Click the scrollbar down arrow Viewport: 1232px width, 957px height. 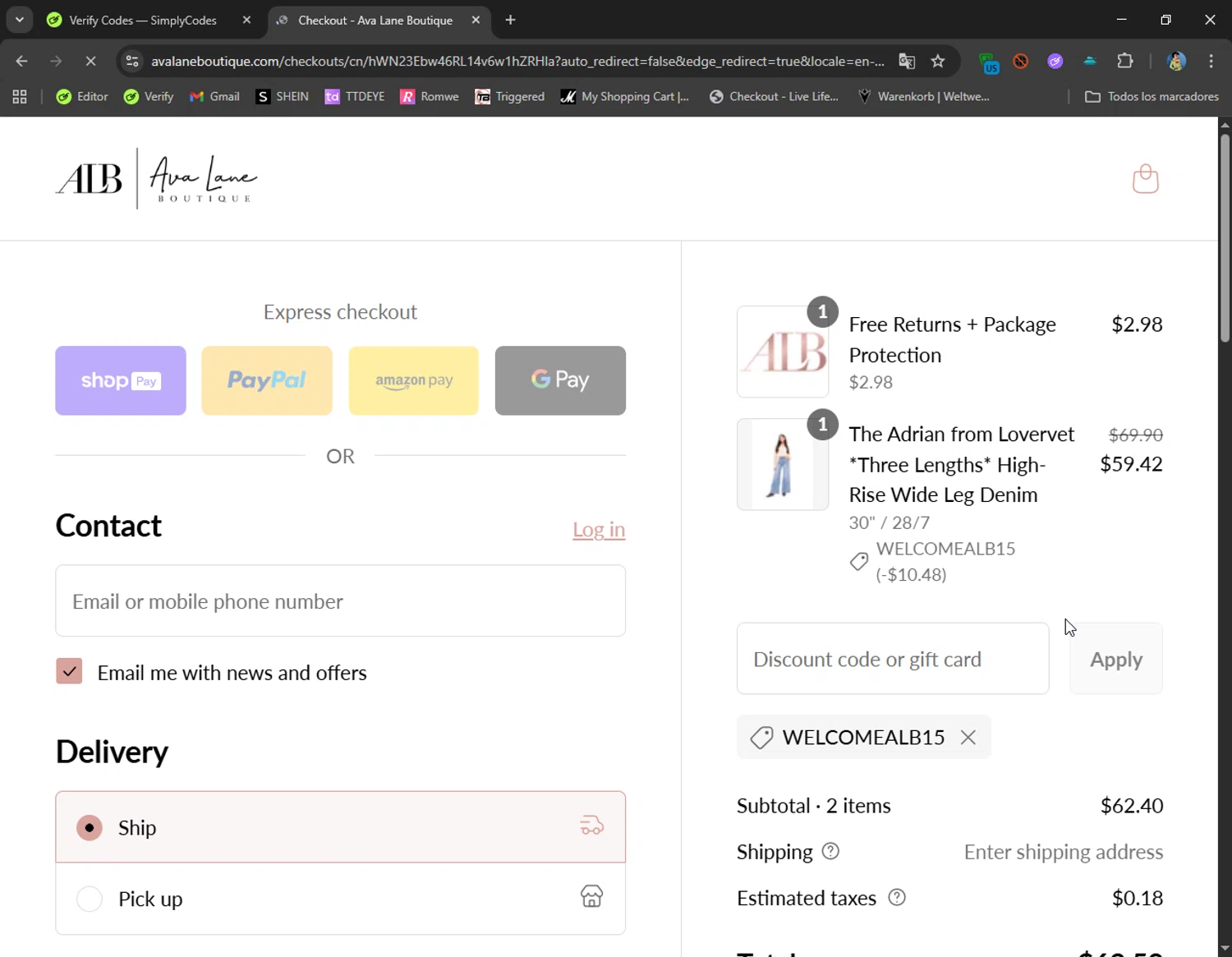coord(1225,949)
